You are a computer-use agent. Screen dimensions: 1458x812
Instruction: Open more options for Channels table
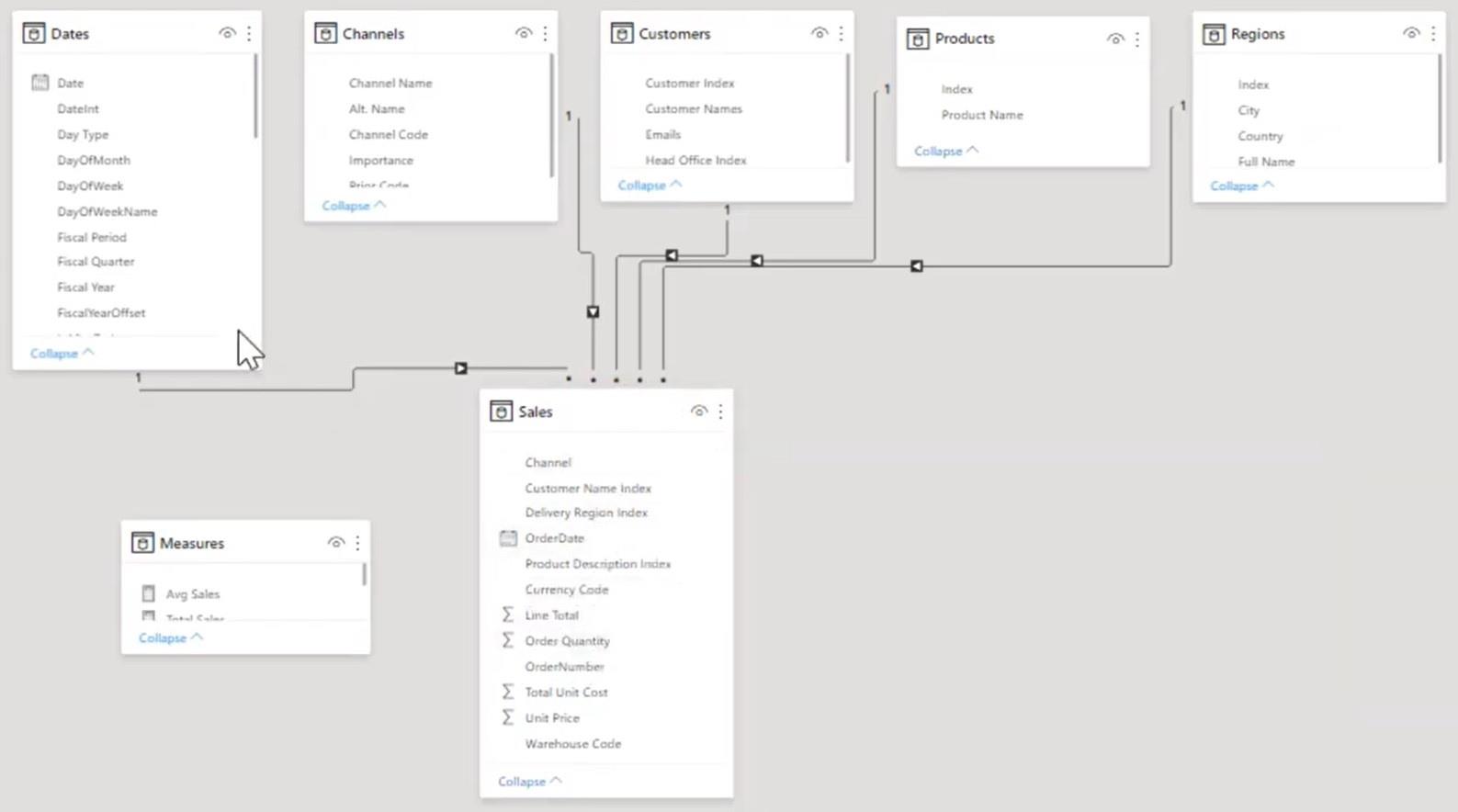coord(545,34)
